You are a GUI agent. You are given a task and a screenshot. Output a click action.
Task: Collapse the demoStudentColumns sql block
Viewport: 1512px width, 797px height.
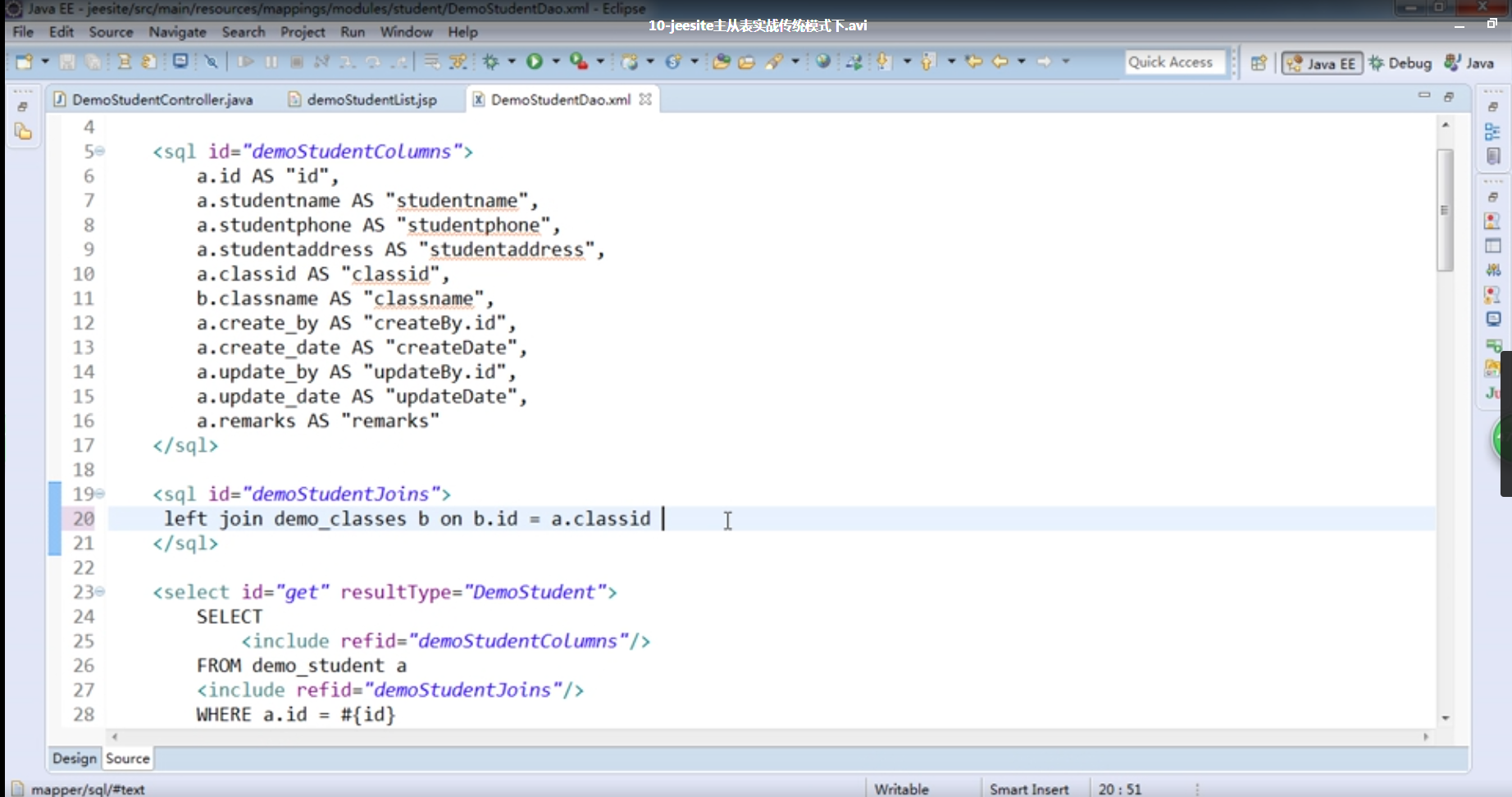coord(99,151)
